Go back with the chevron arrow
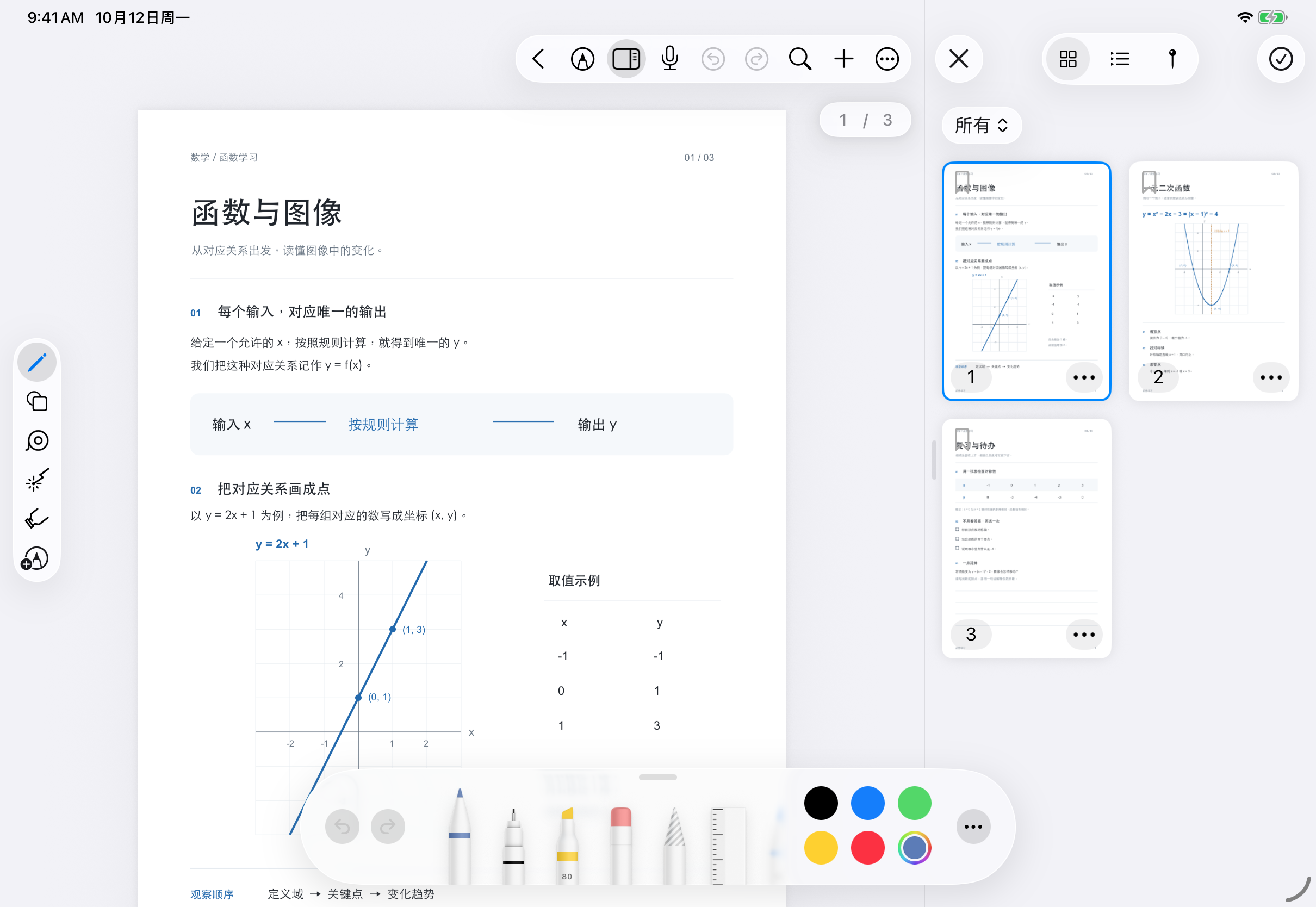This screenshot has height=907, width=1316. 539,59
